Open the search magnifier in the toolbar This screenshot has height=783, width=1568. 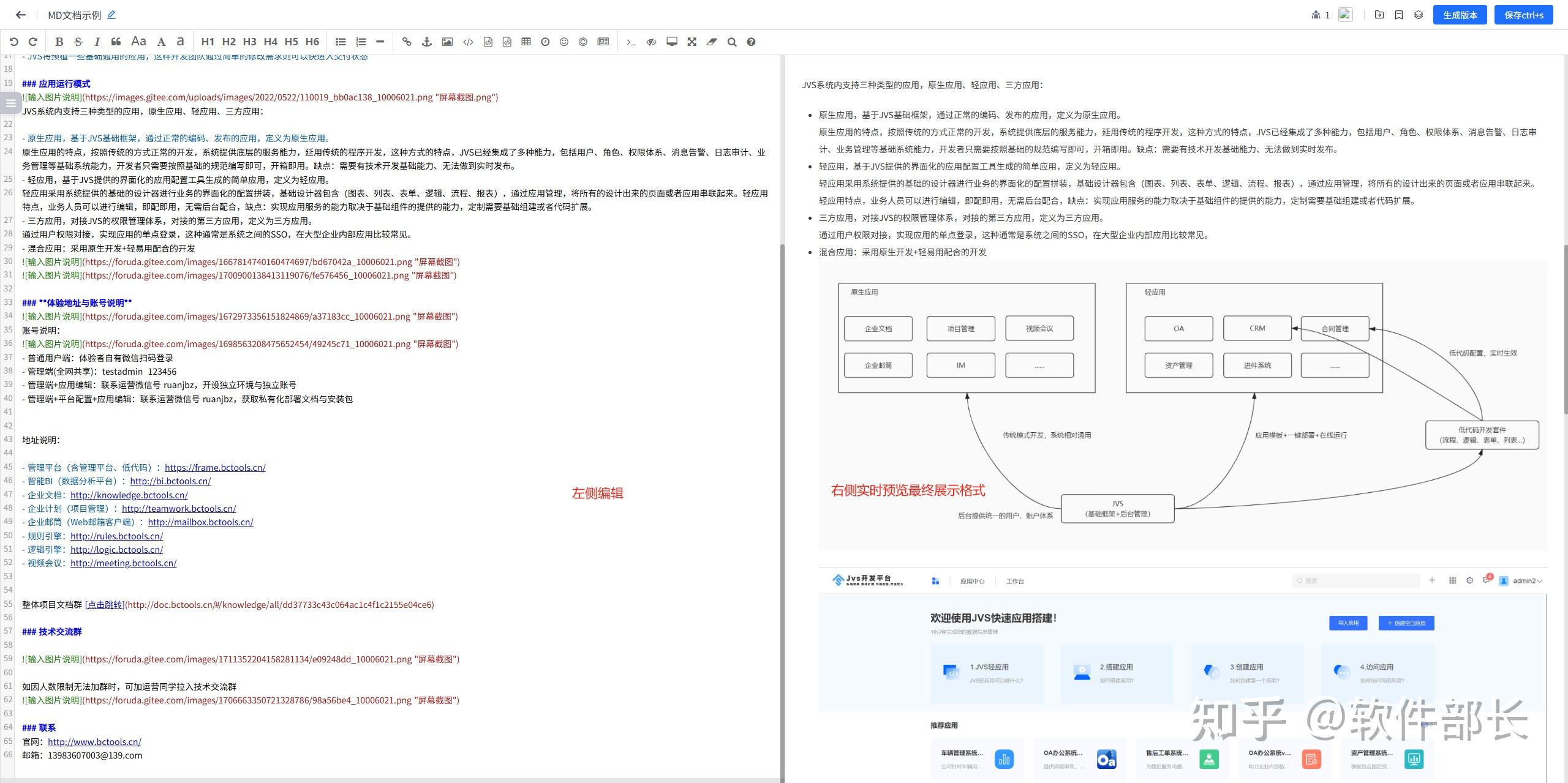point(731,42)
